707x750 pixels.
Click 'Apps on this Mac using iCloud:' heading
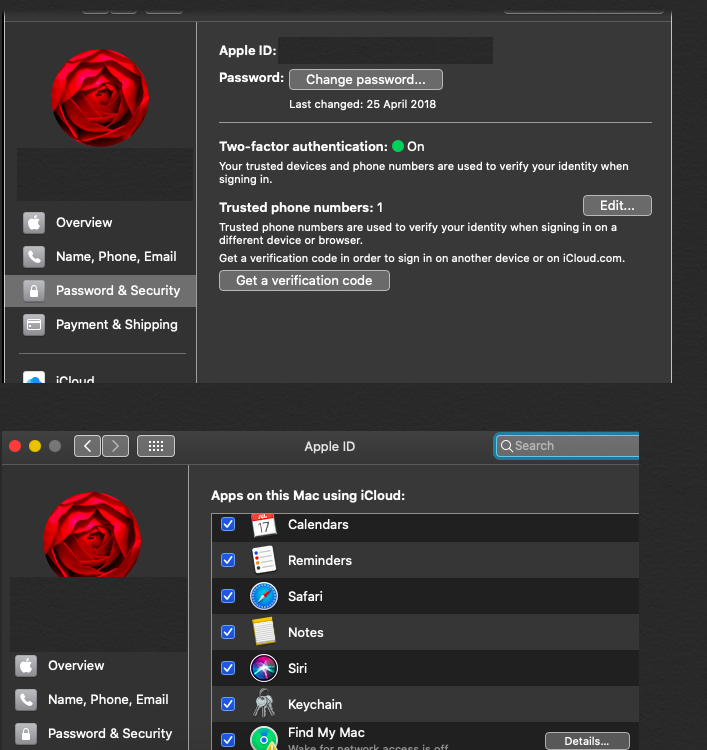click(x=308, y=496)
